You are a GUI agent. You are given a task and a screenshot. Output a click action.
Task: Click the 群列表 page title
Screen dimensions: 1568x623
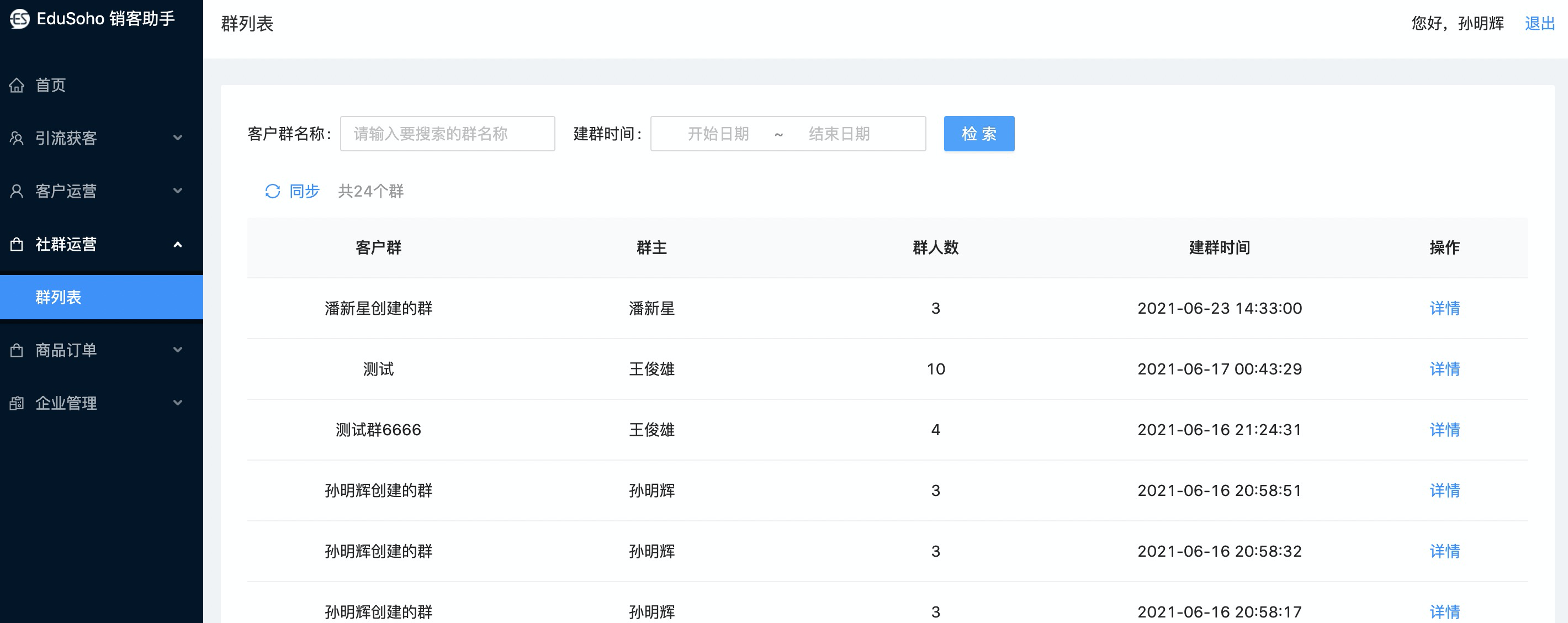pyautogui.click(x=247, y=24)
